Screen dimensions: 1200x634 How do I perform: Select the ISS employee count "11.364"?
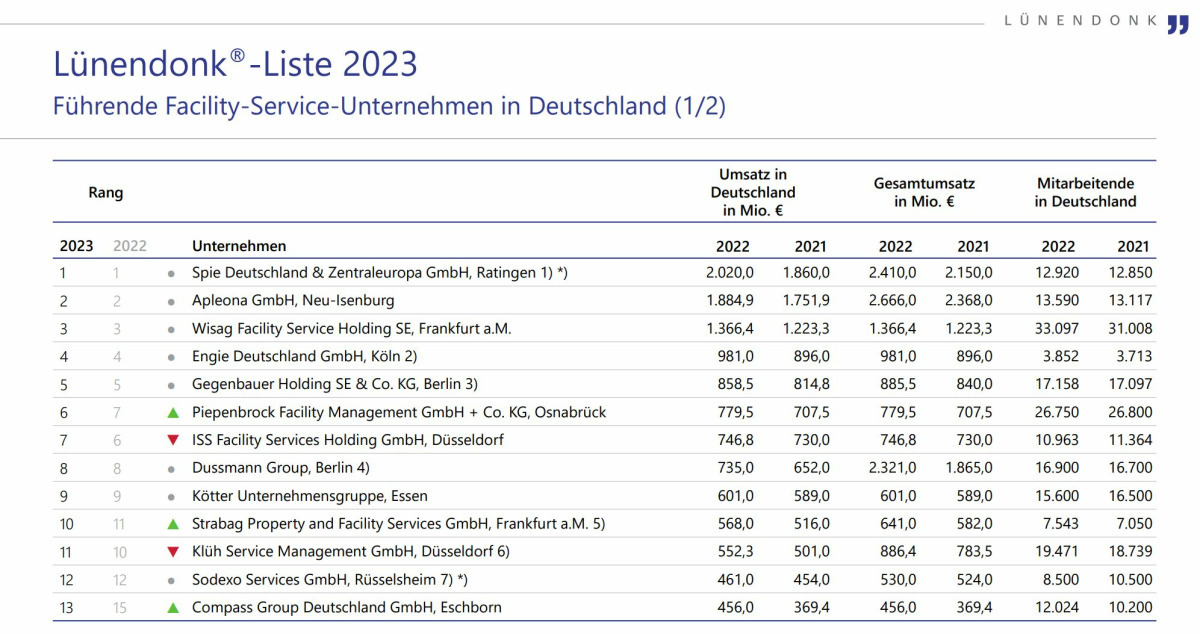pyautogui.click(x=1131, y=440)
